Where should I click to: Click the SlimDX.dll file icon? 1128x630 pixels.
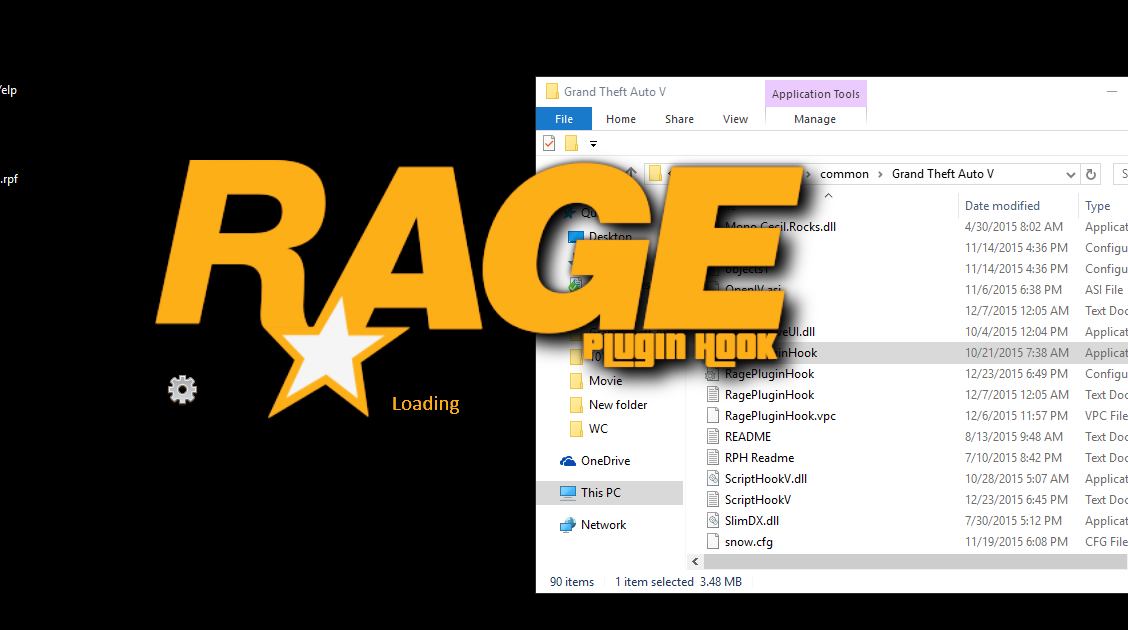pos(712,521)
